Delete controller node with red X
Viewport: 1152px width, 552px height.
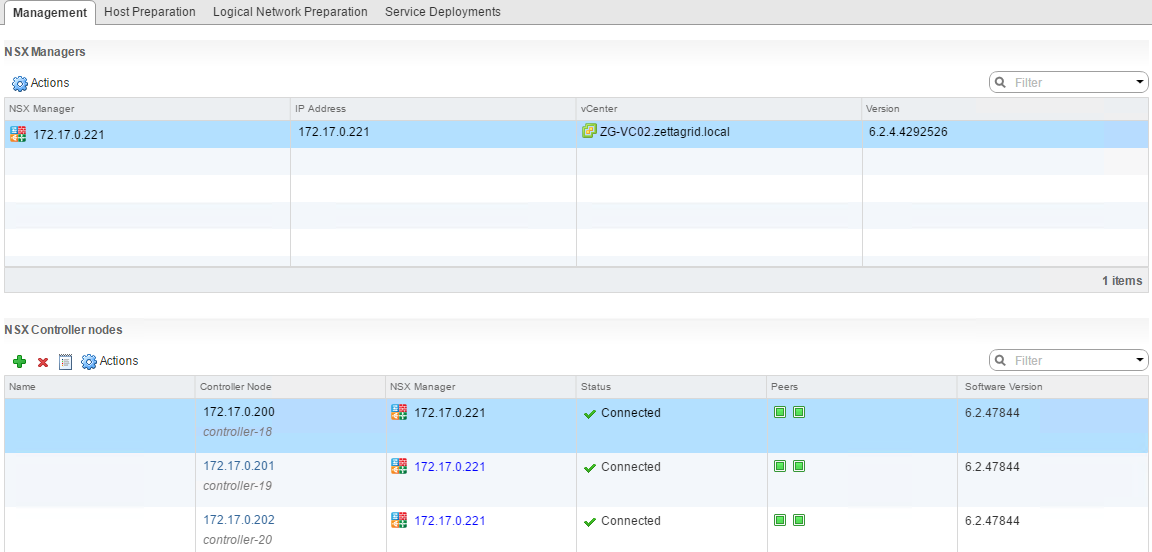tap(43, 362)
